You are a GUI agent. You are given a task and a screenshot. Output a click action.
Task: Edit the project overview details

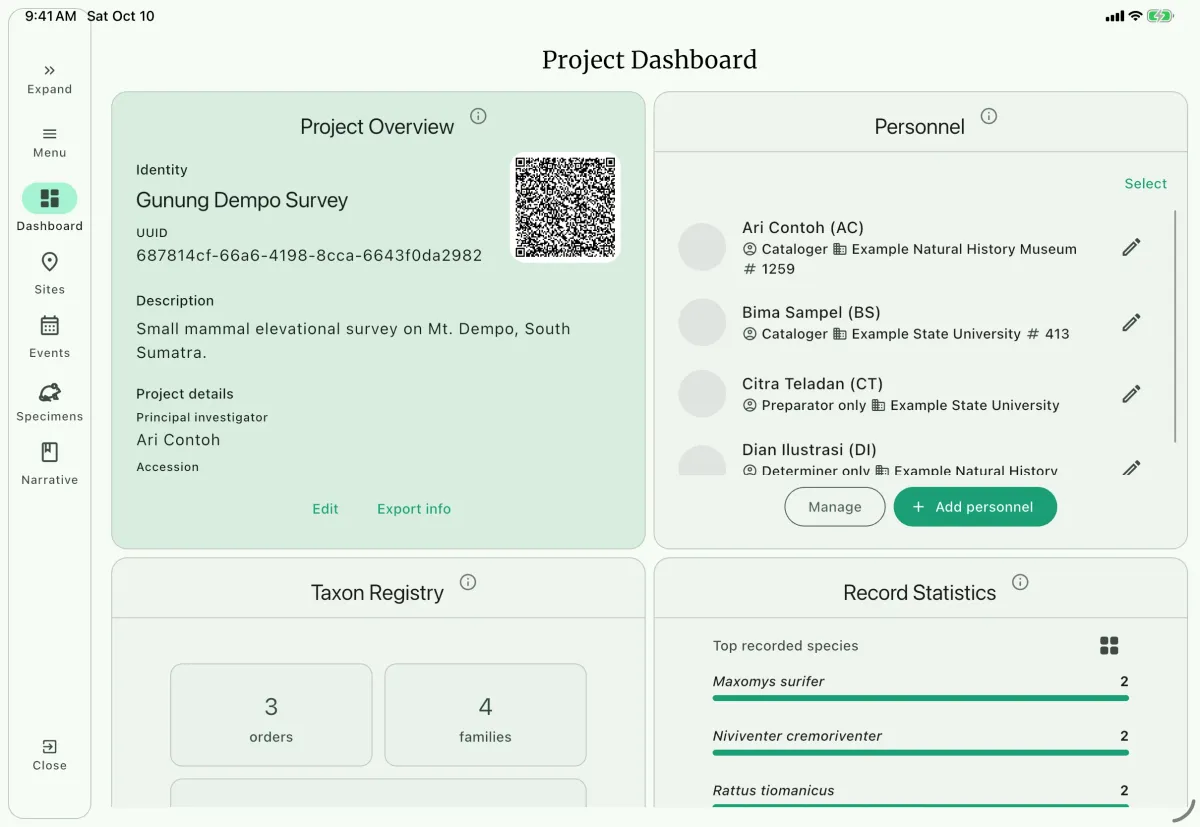click(325, 509)
